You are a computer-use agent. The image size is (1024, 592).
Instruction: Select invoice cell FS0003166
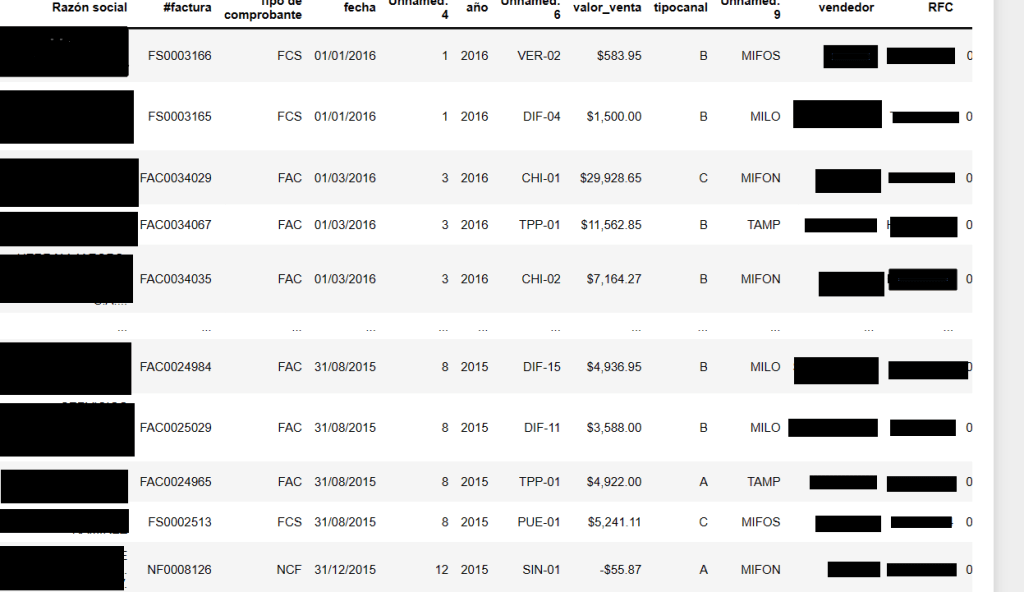179,56
